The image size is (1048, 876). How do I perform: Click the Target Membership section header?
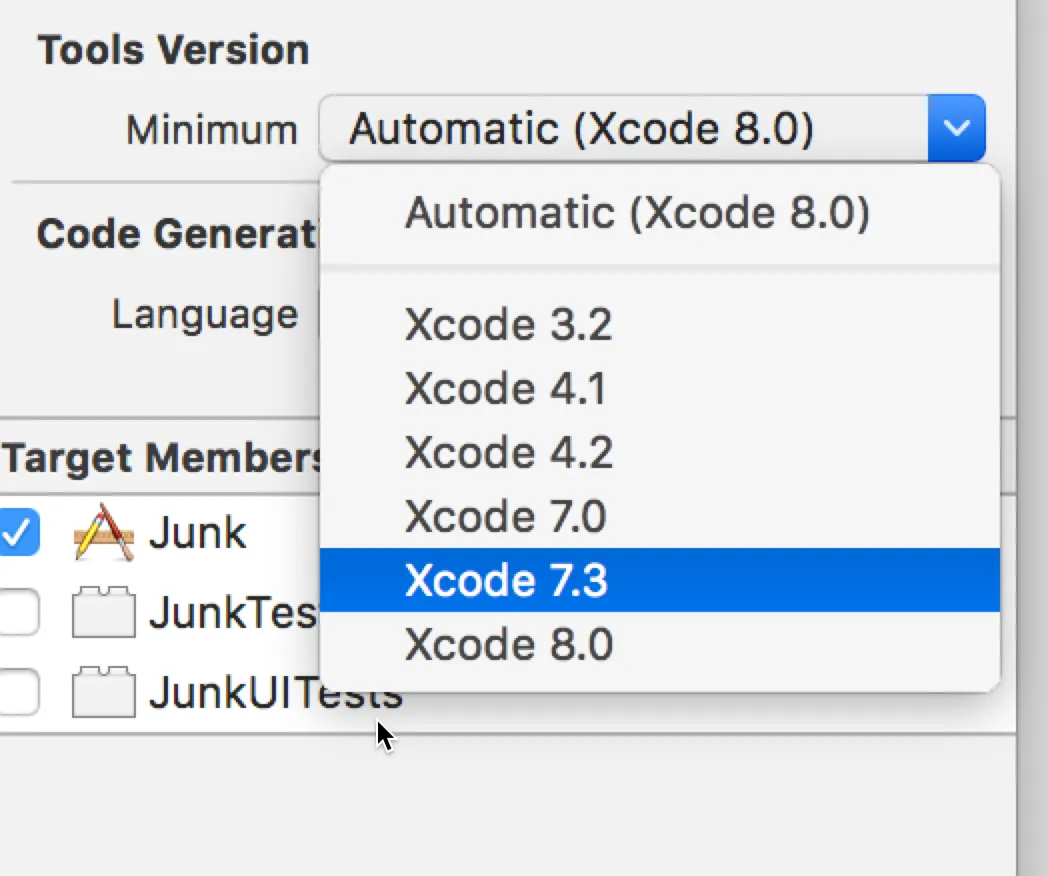165,459
